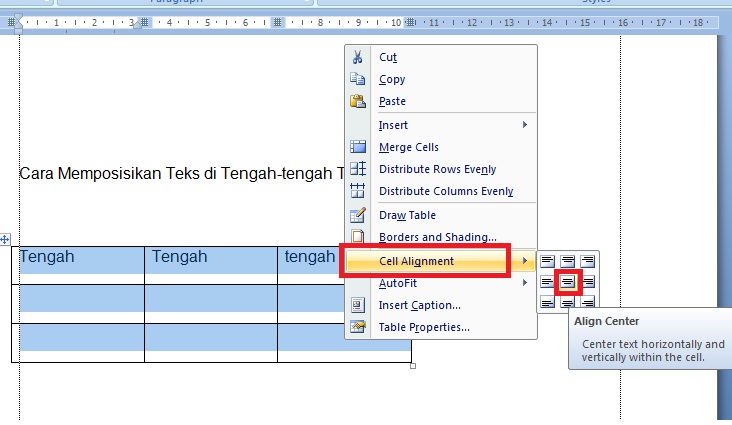Expand the AutoFit submenu arrow
Image resolution: width=732 pixels, height=425 pixels.
click(x=525, y=283)
